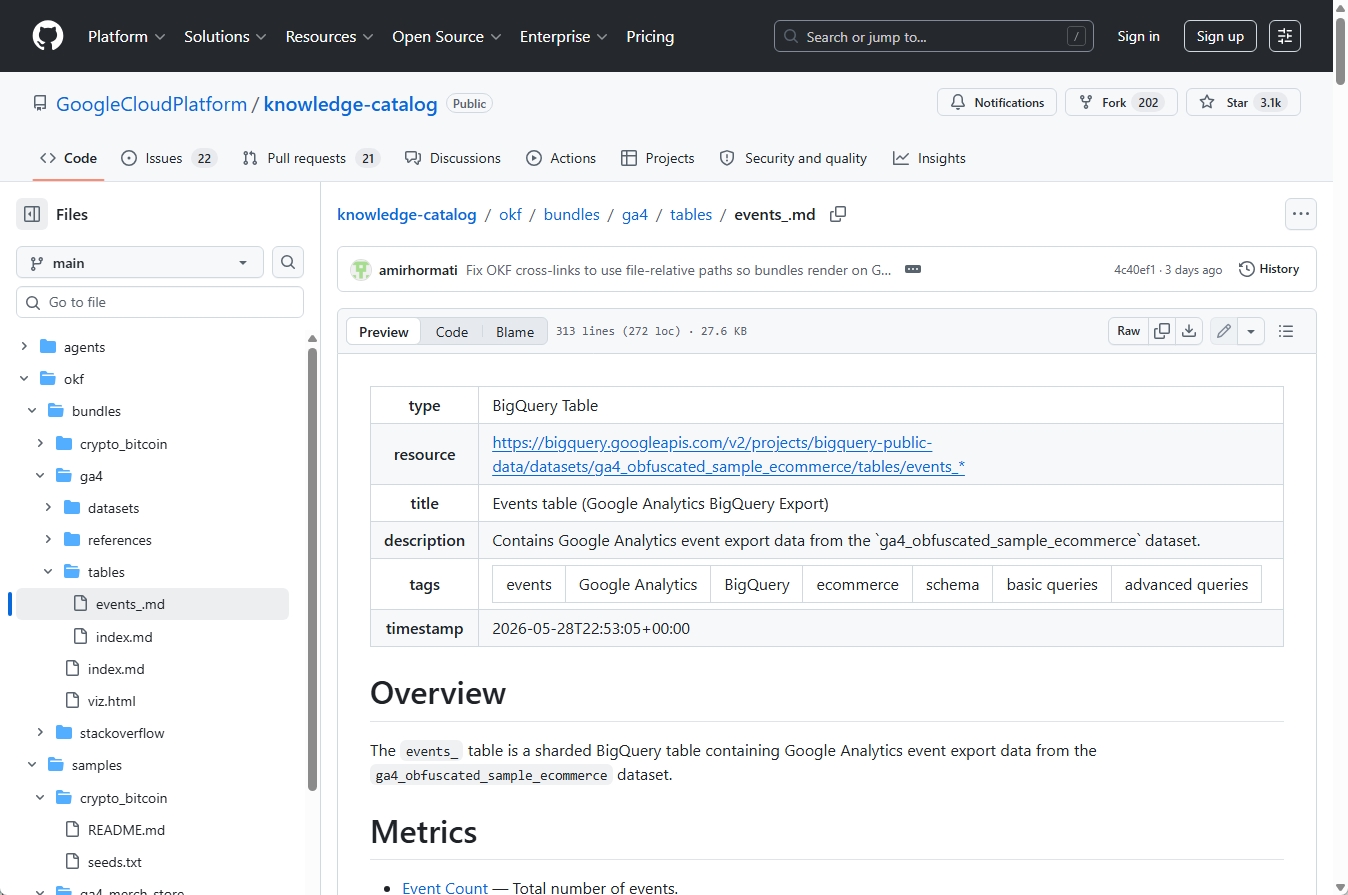The image size is (1348, 895).
Task: Expand the stackoverflow folder chevron
Action: [40, 733]
